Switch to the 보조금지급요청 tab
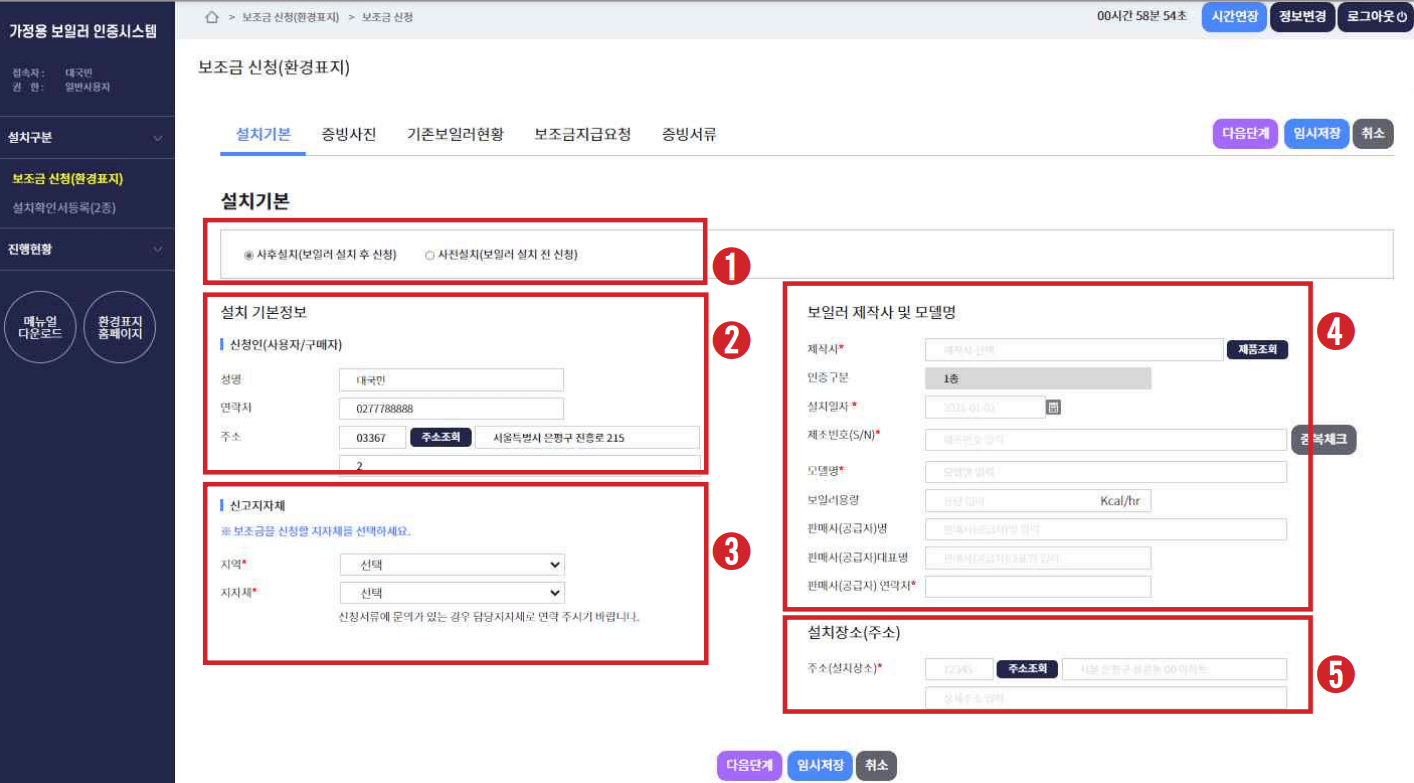 click(583, 134)
